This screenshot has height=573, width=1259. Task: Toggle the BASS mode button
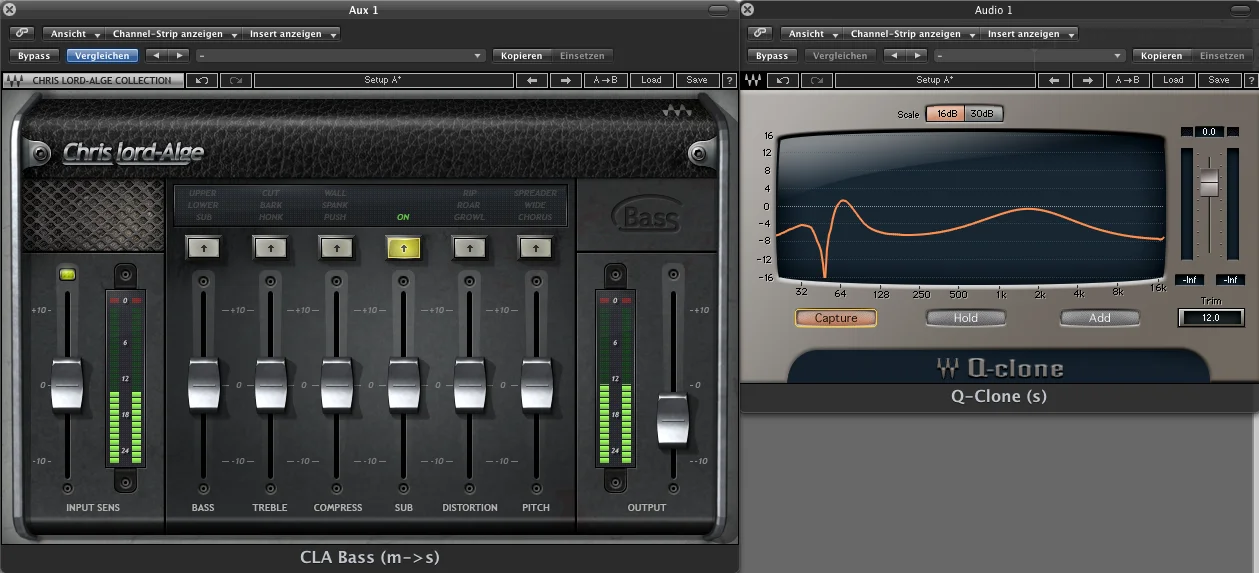pos(203,246)
